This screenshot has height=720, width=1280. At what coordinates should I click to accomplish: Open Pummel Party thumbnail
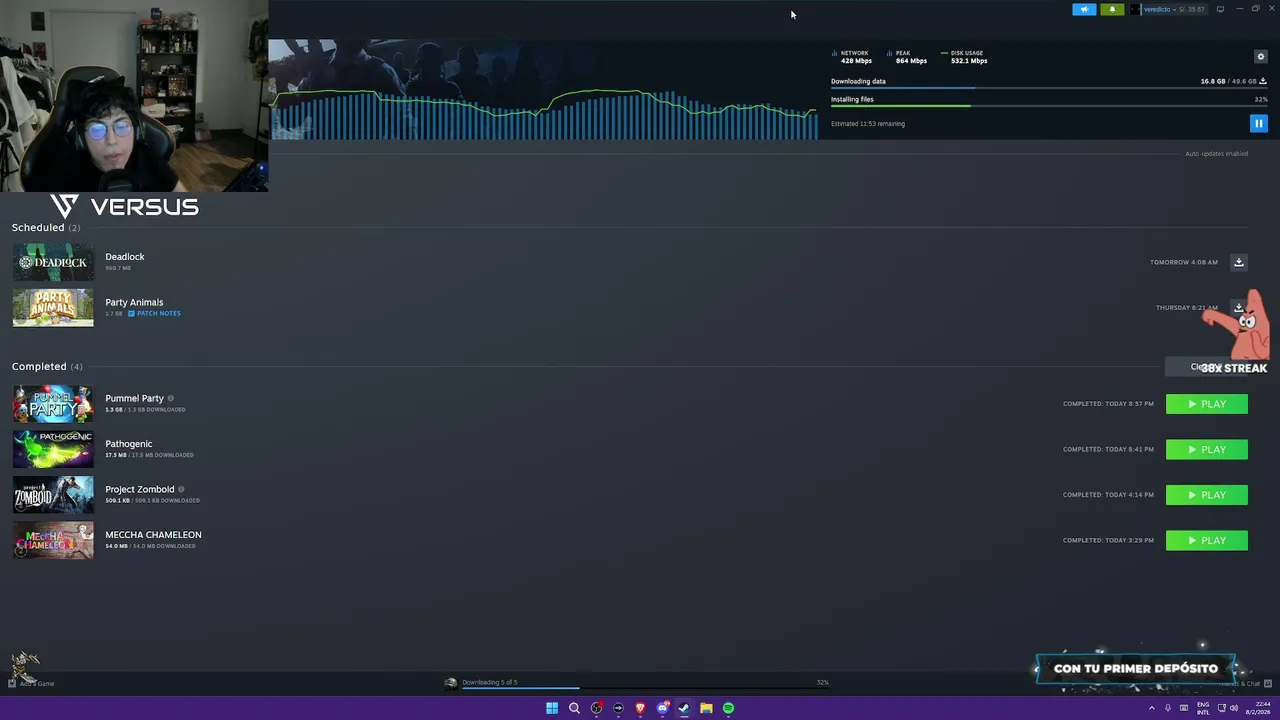point(53,404)
